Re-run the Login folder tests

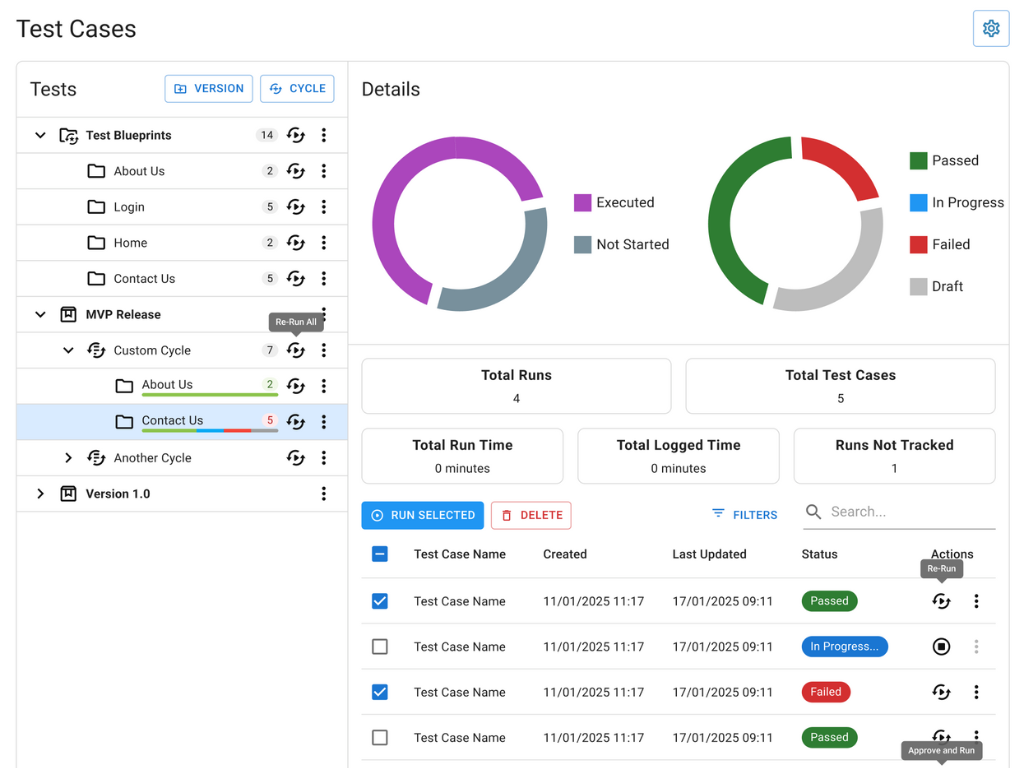[296, 207]
